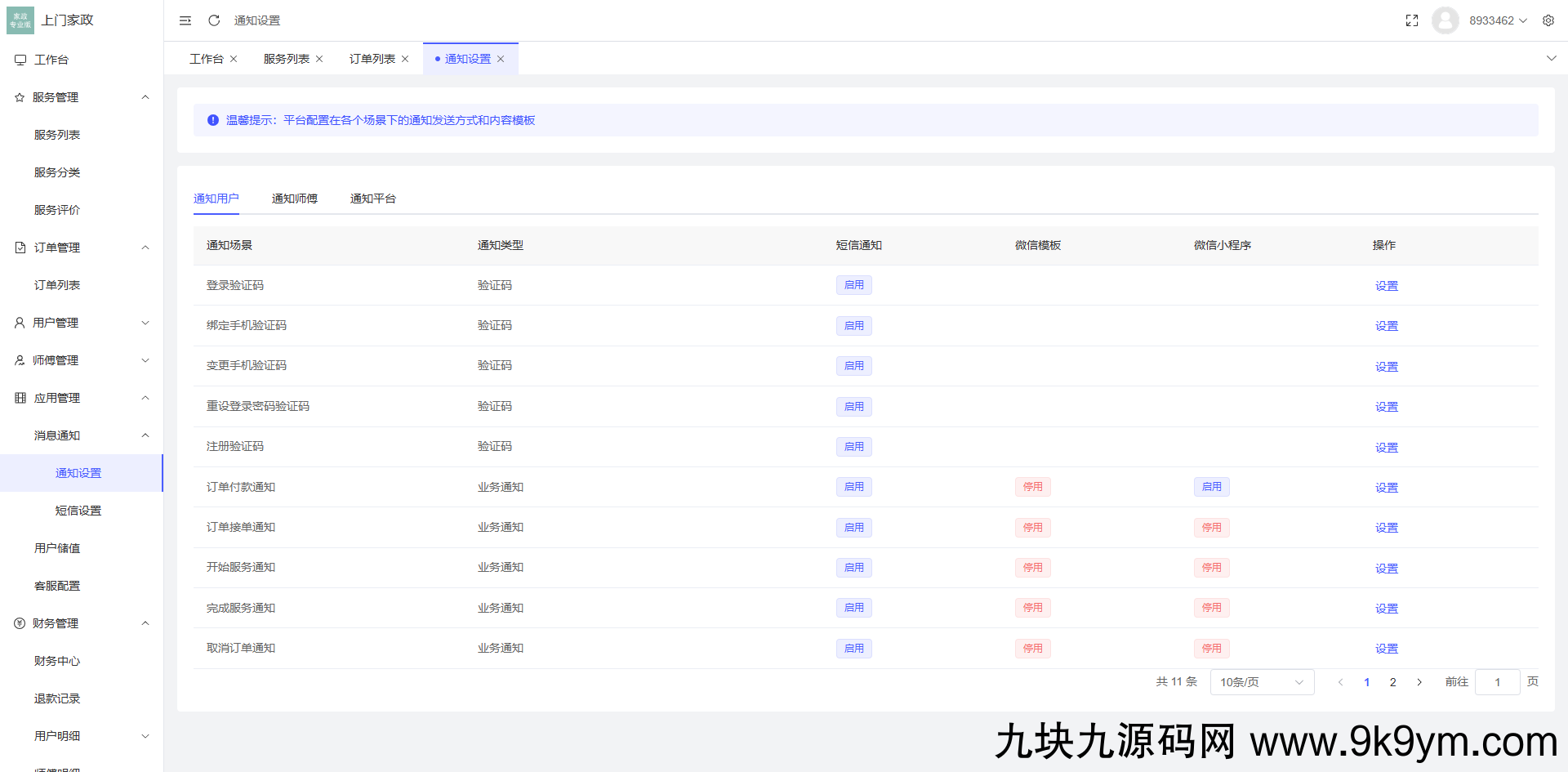Open the 10条/页 page size dropdown

(1262, 681)
